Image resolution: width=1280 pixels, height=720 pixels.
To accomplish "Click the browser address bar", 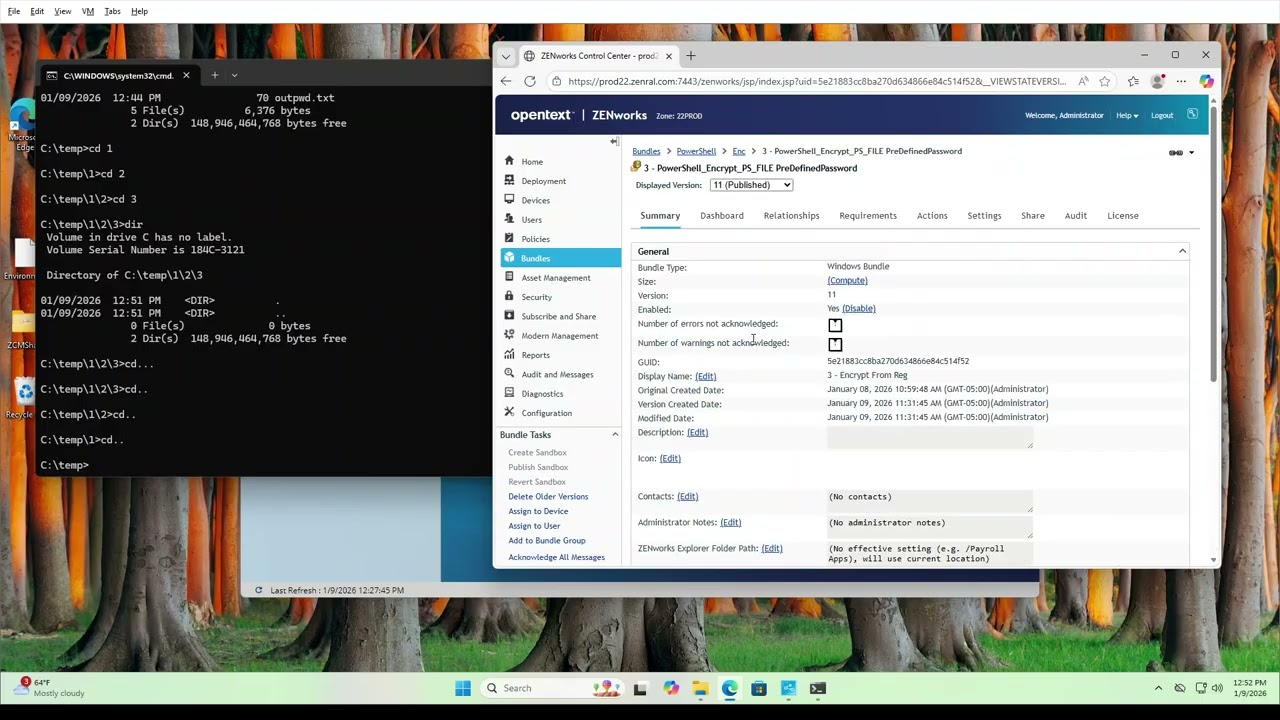I will point(817,82).
